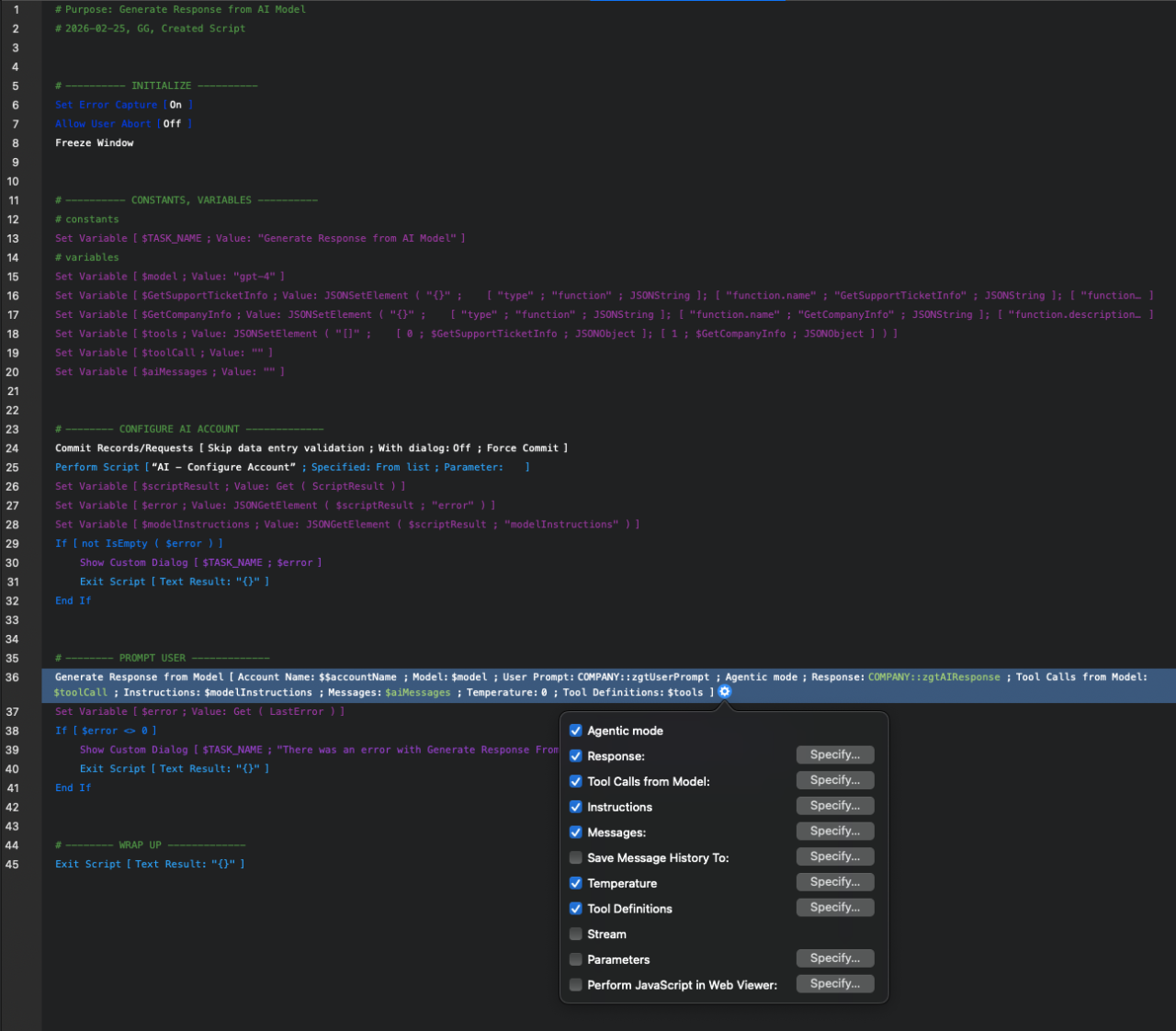Enable Perform JavaScript in Web Viewer checkbox

tap(576, 985)
